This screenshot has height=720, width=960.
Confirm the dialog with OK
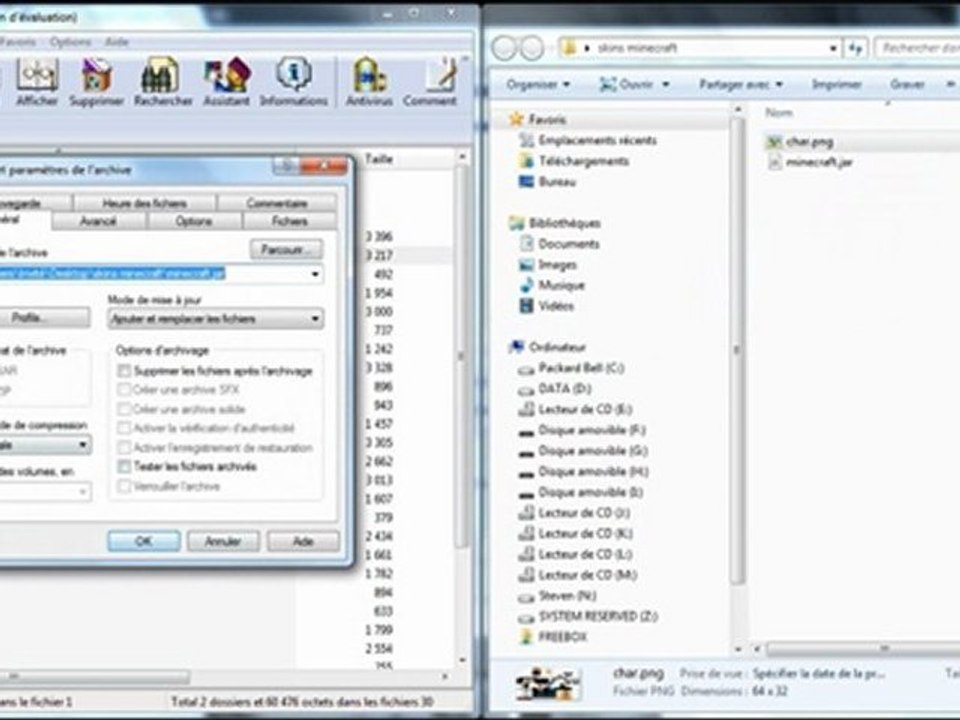click(x=144, y=541)
